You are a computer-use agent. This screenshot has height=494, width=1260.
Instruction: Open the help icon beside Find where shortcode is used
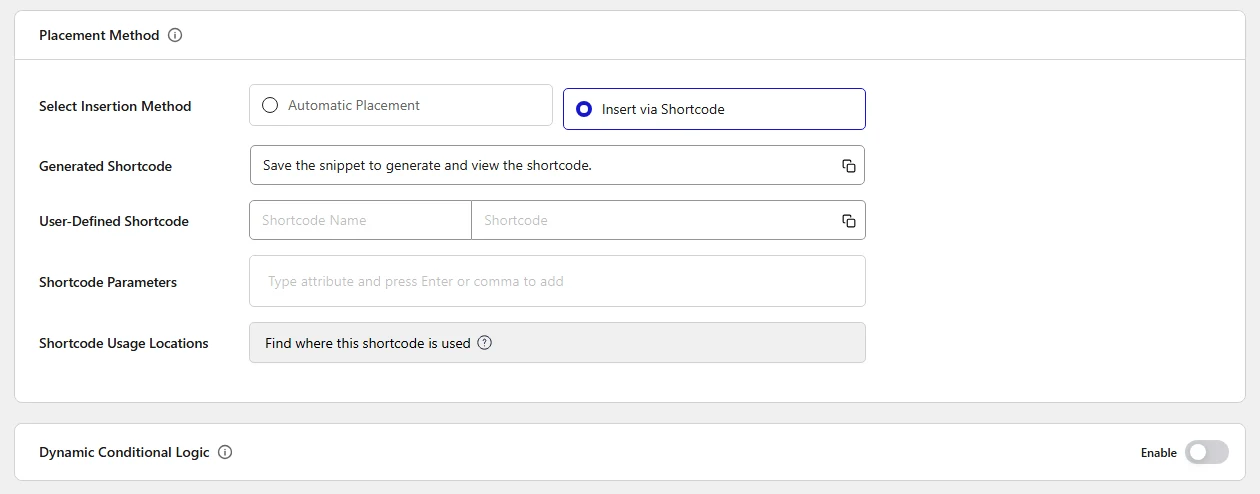tap(485, 343)
